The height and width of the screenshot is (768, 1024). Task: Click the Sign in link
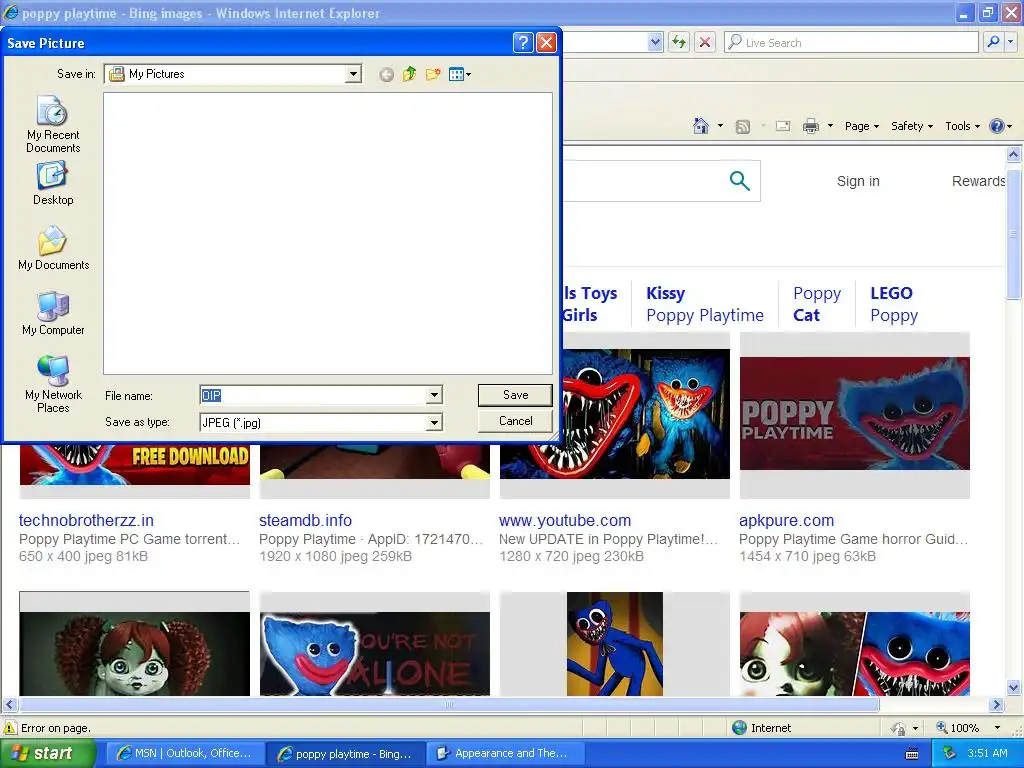(858, 181)
